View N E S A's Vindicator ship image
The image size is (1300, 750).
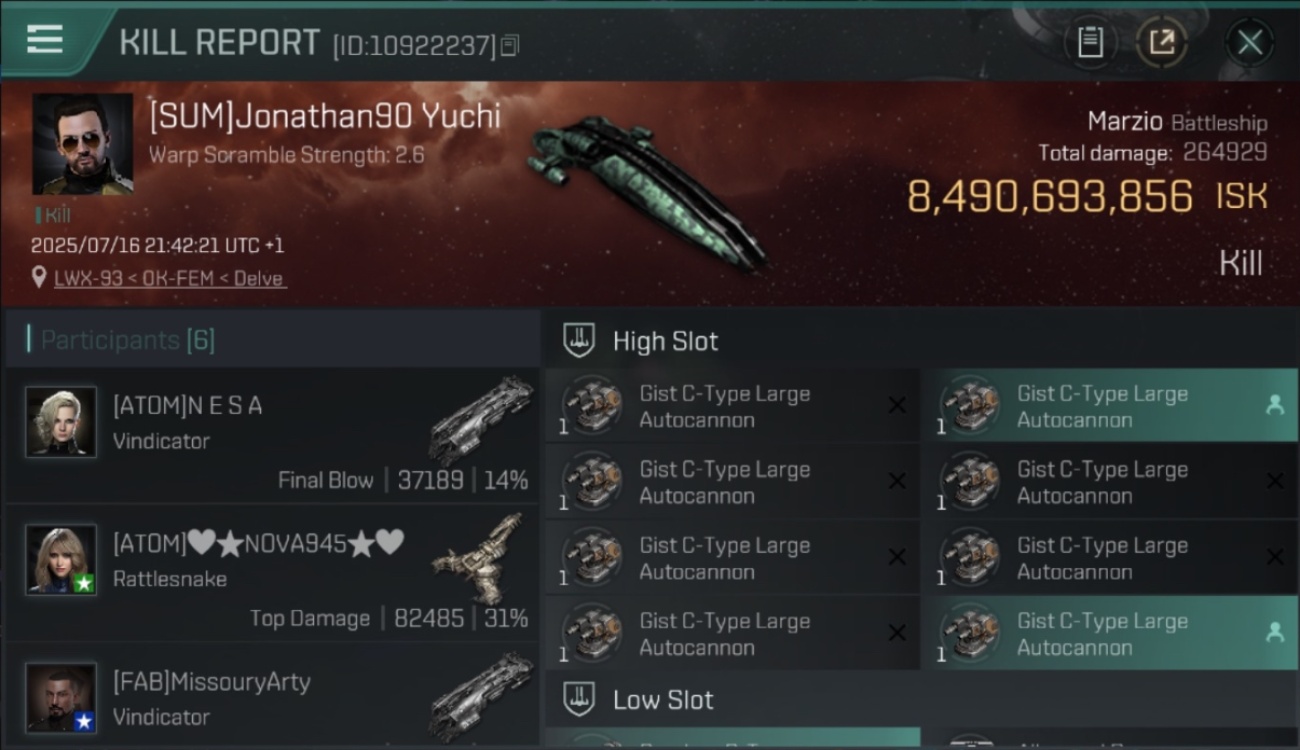click(482, 420)
